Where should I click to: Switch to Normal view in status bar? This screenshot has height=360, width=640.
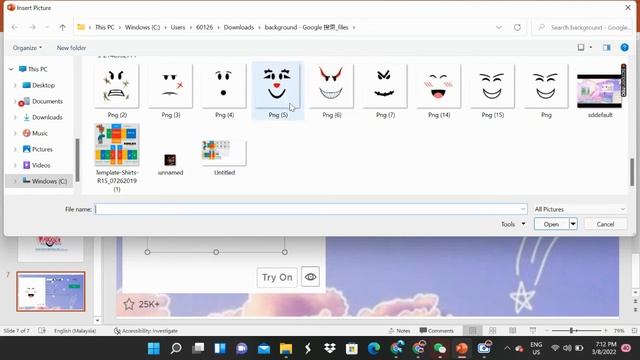pyautogui.click(x=473, y=331)
